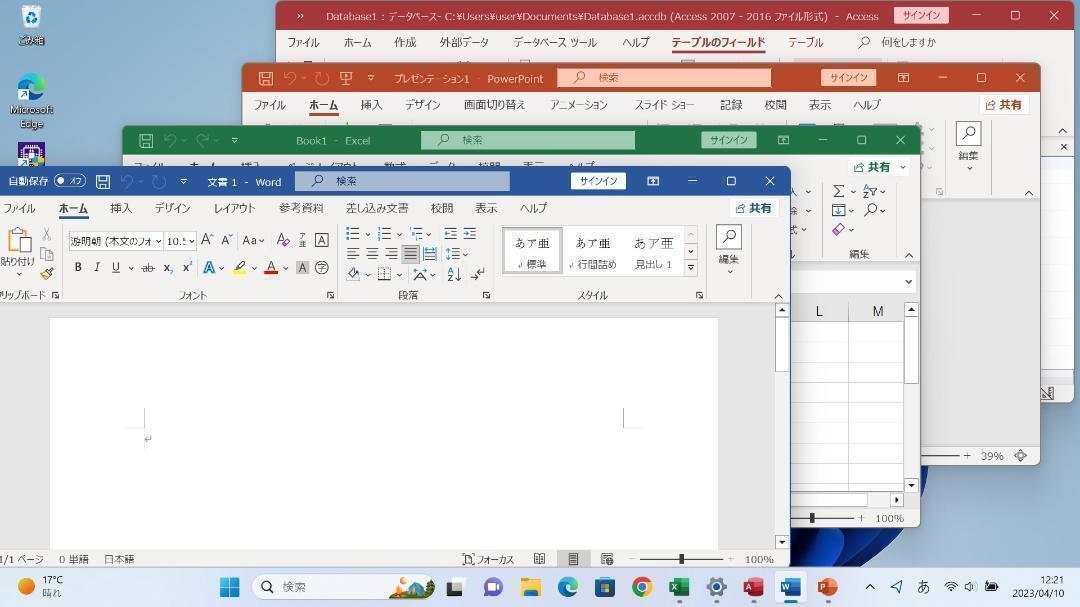Open the font name dropdown in Word
This screenshot has width=1080, height=607.
158,241
